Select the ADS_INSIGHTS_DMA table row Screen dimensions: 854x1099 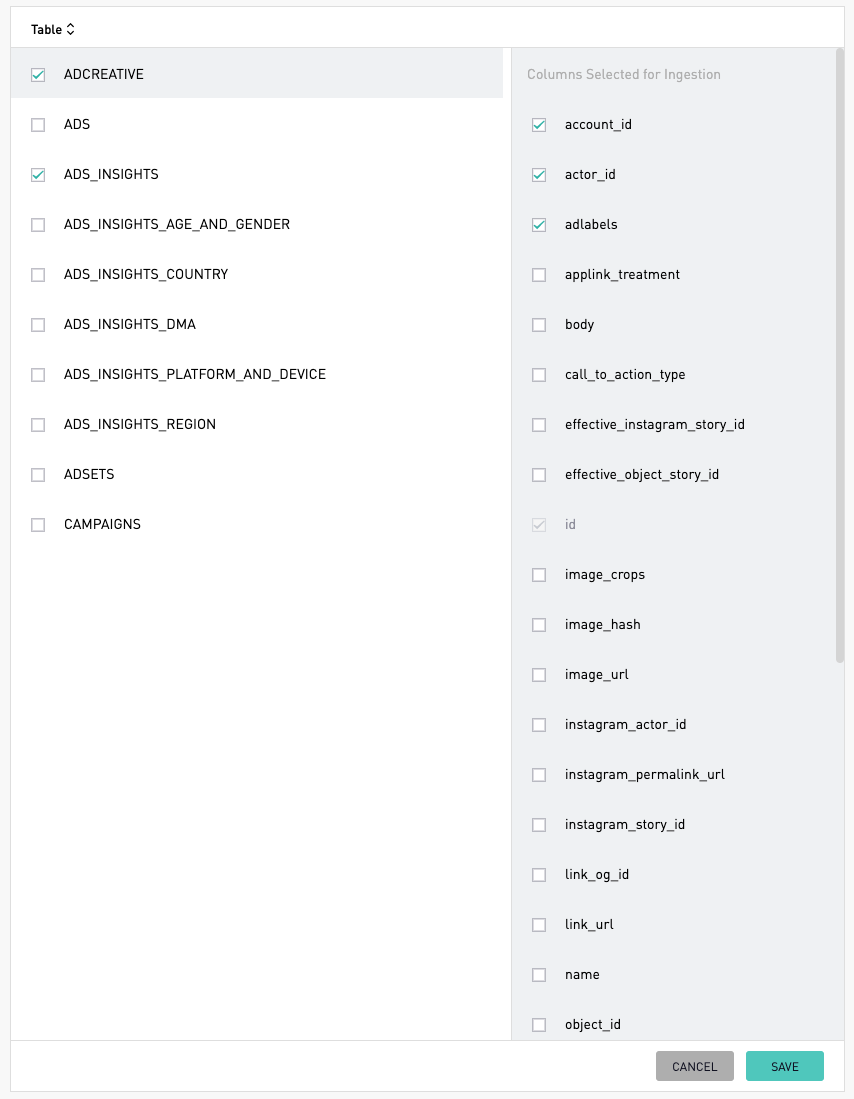257,325
